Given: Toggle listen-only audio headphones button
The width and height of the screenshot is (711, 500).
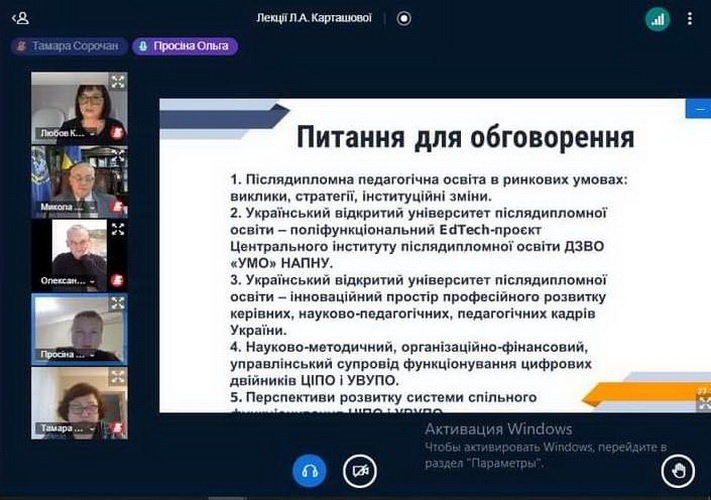Looking at the screenshot, I should point(310,471).
